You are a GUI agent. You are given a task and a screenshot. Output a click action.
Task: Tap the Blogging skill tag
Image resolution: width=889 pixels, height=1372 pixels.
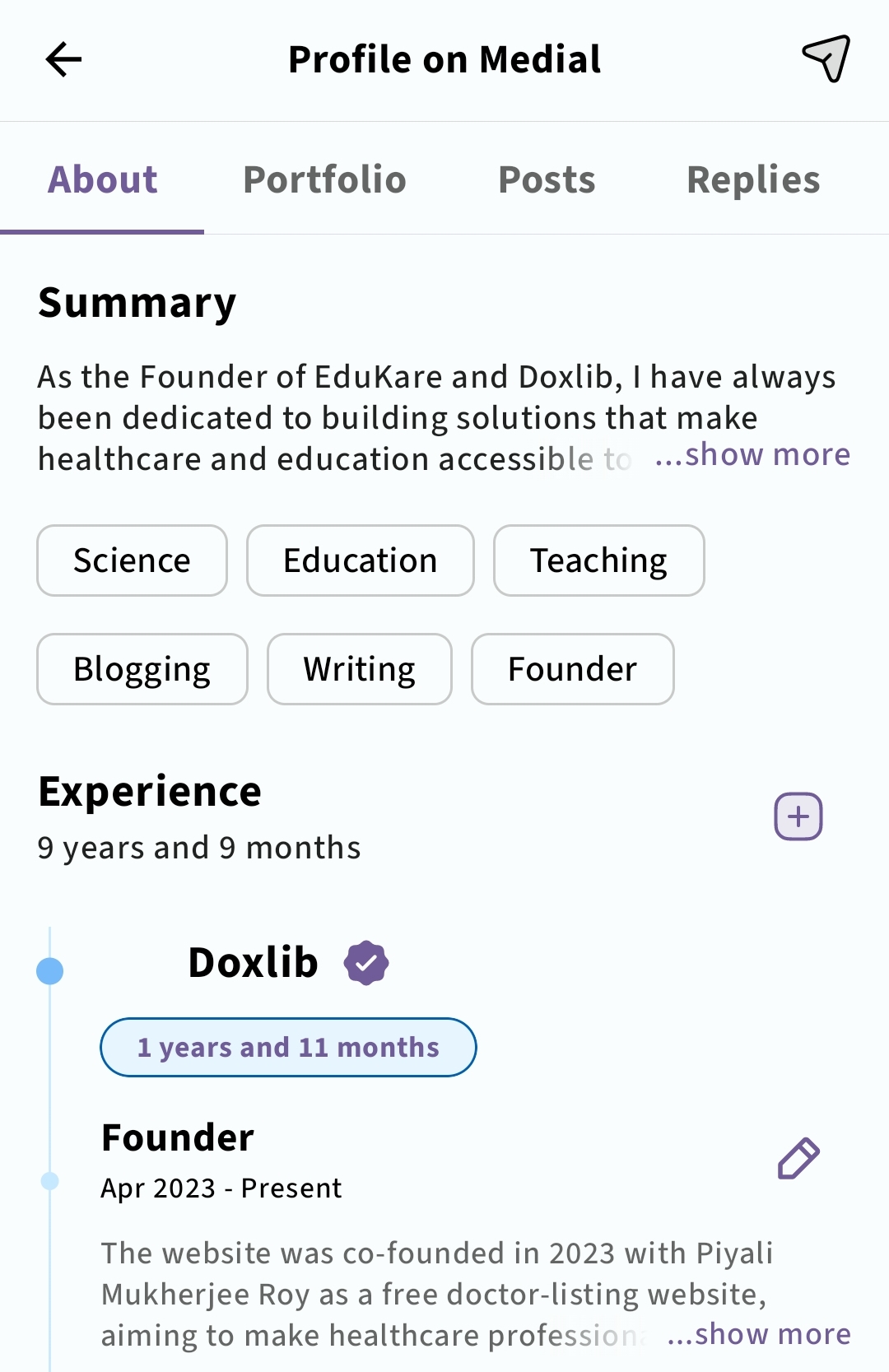pyautogui.click(x=142, y=669)
